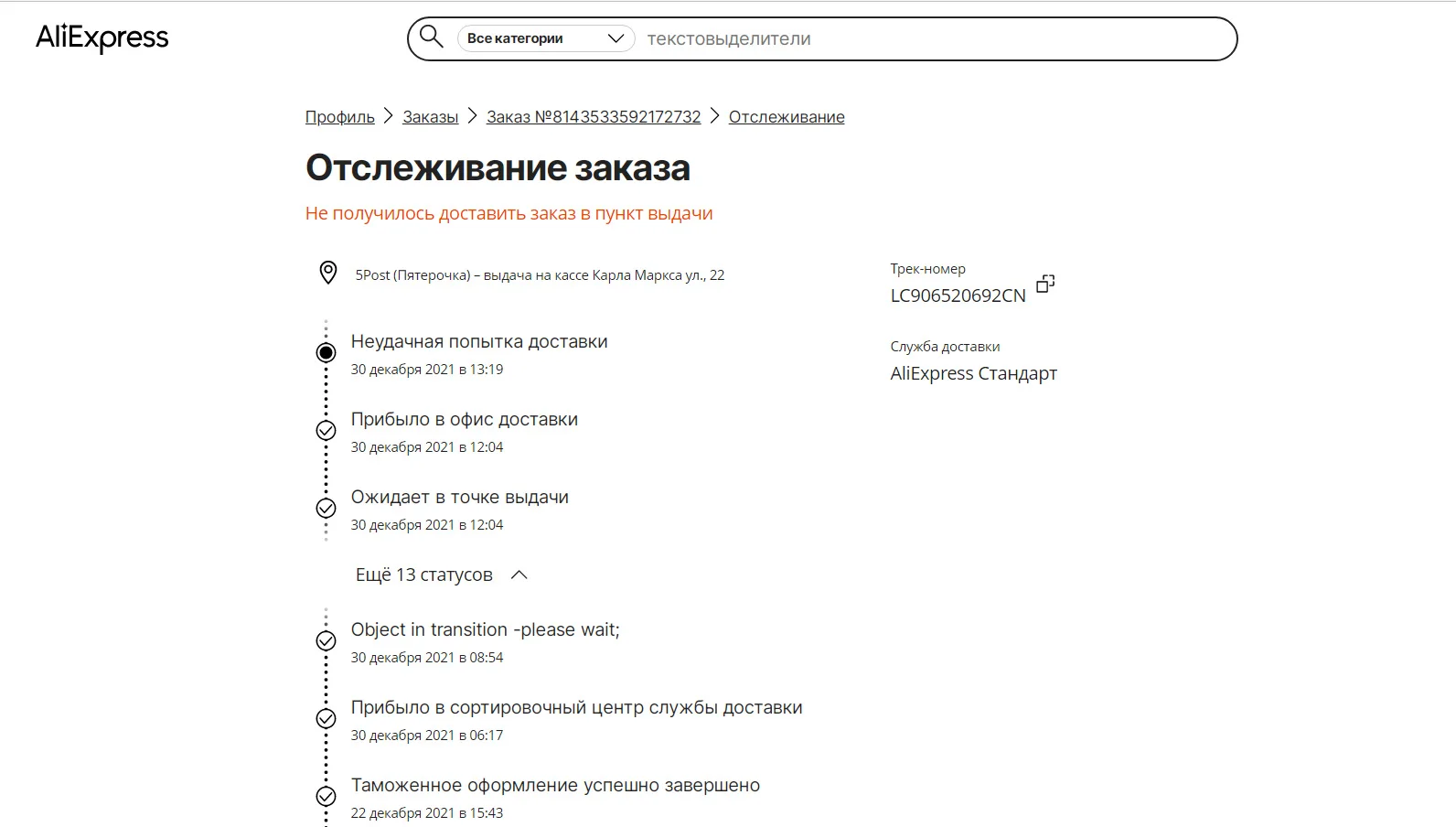Screen dimensions: 1456x827
Task: Click the 5Post pickup address text
Action: pos(540,275)
